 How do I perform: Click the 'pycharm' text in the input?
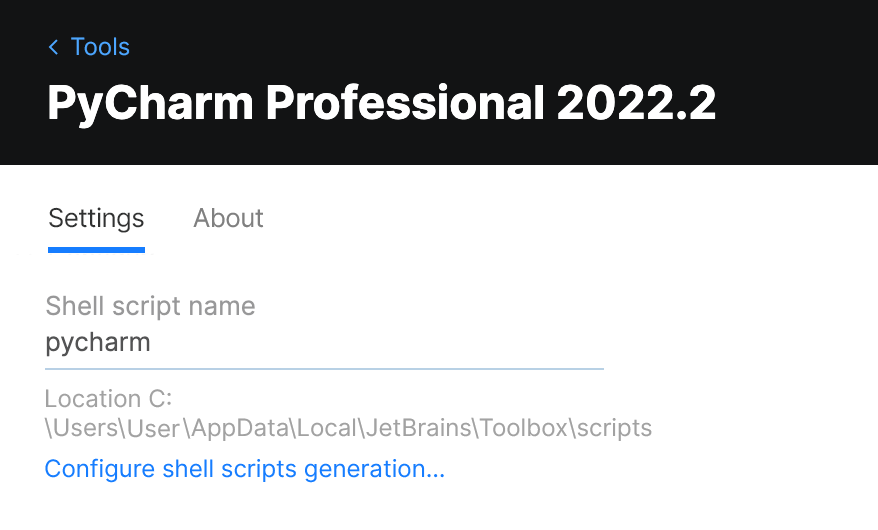pyautogui.click(x=98, y=343)
